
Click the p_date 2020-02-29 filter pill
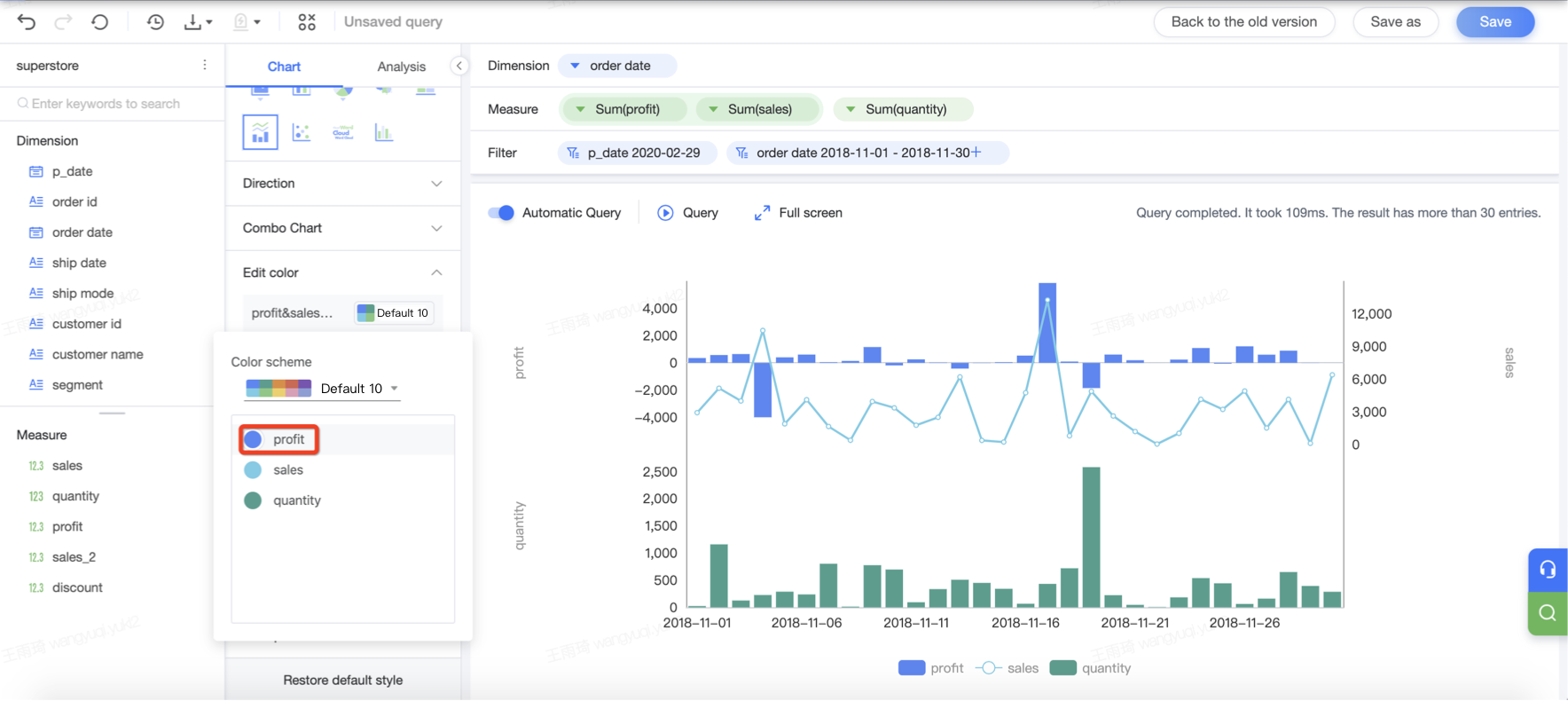[x=637, y=153]
